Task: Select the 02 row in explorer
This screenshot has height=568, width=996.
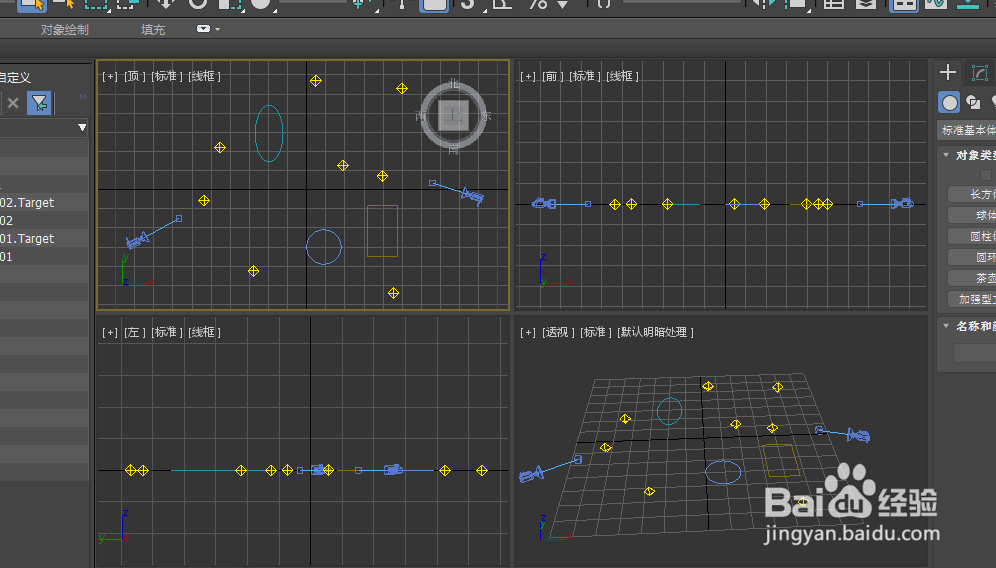Action: [44, 220]
